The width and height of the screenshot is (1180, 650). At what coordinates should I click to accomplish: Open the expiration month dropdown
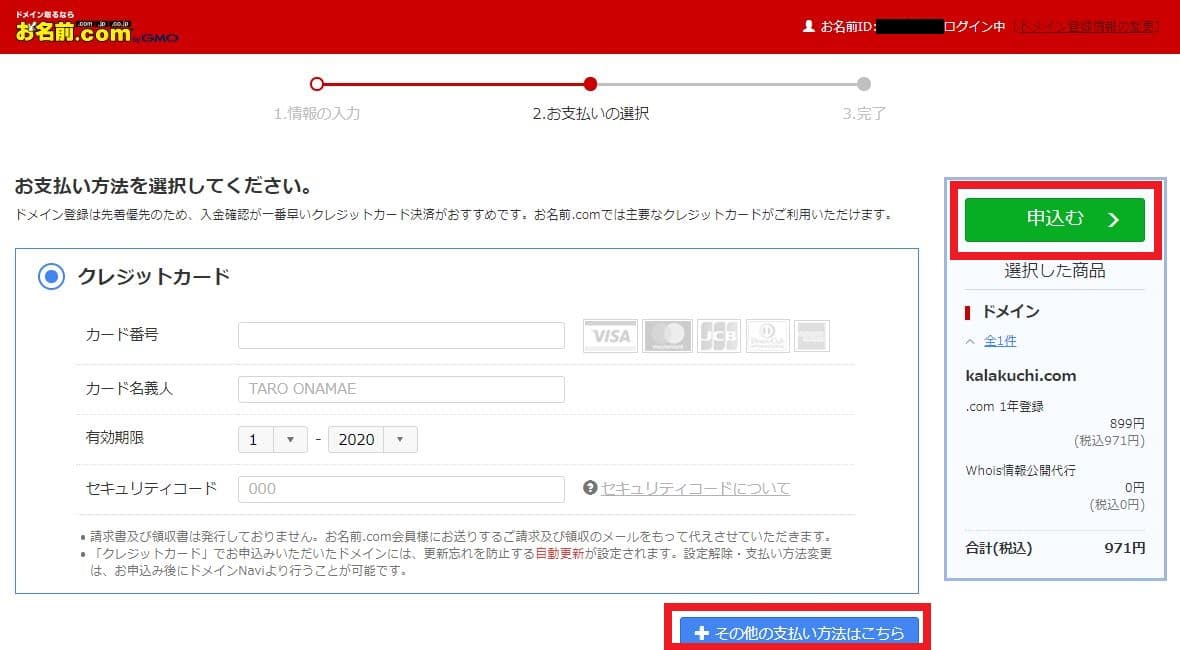[x=271, y=440]
